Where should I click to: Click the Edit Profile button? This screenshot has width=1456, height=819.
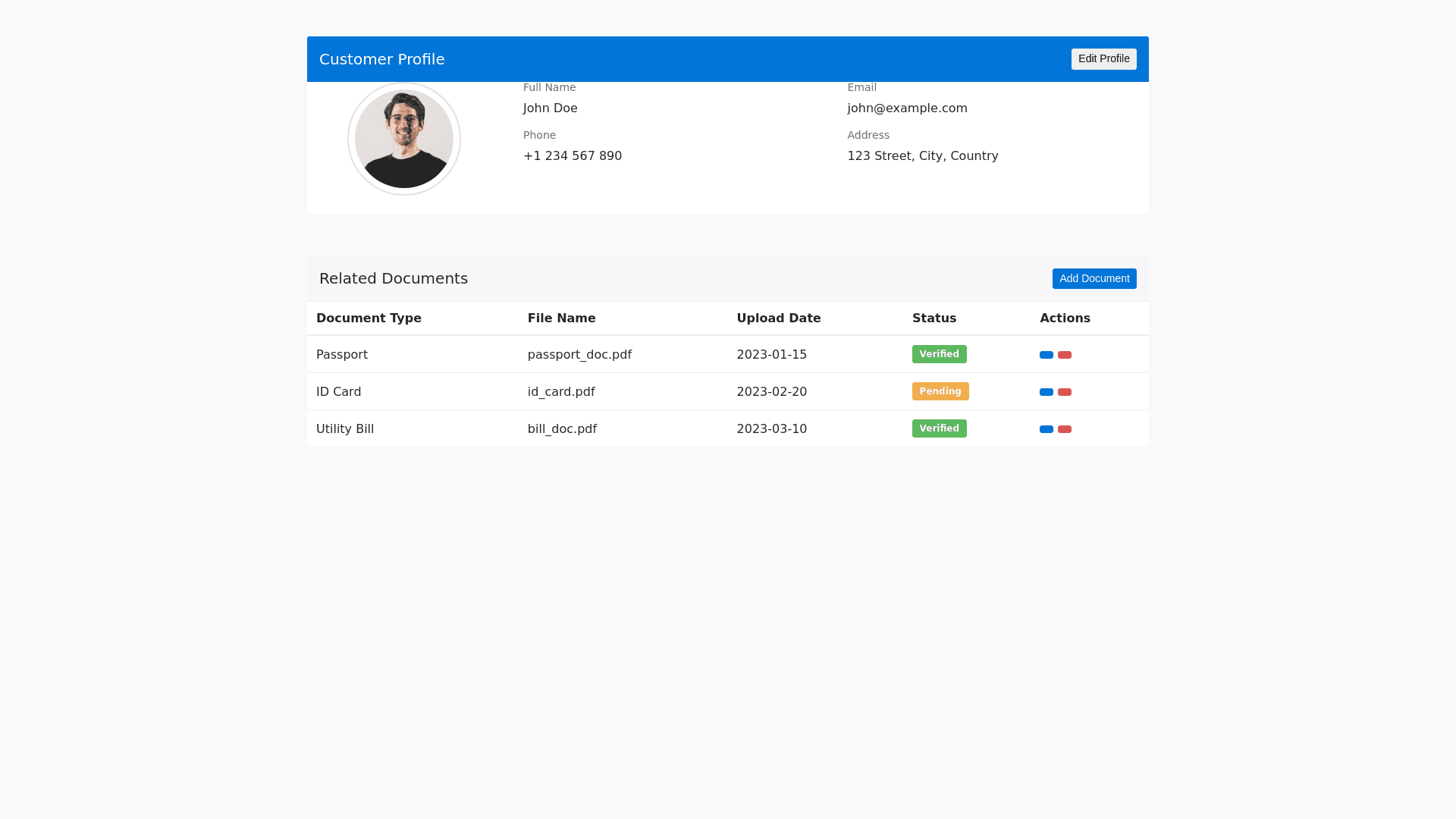1103,59
